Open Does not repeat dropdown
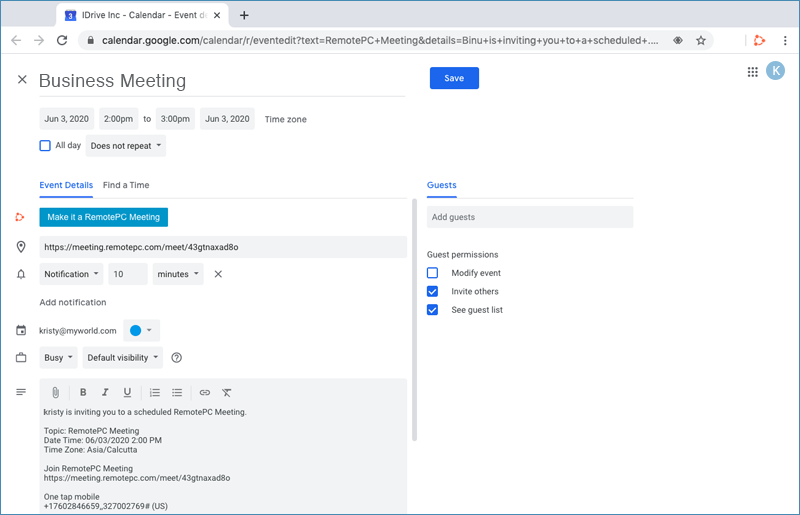The image size is (800, 515). coord(126,146)
